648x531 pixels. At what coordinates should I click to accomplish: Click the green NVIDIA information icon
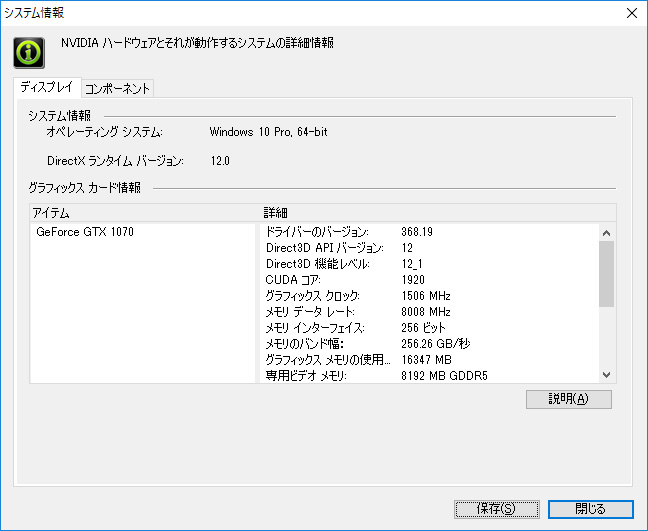pos(29,53)
